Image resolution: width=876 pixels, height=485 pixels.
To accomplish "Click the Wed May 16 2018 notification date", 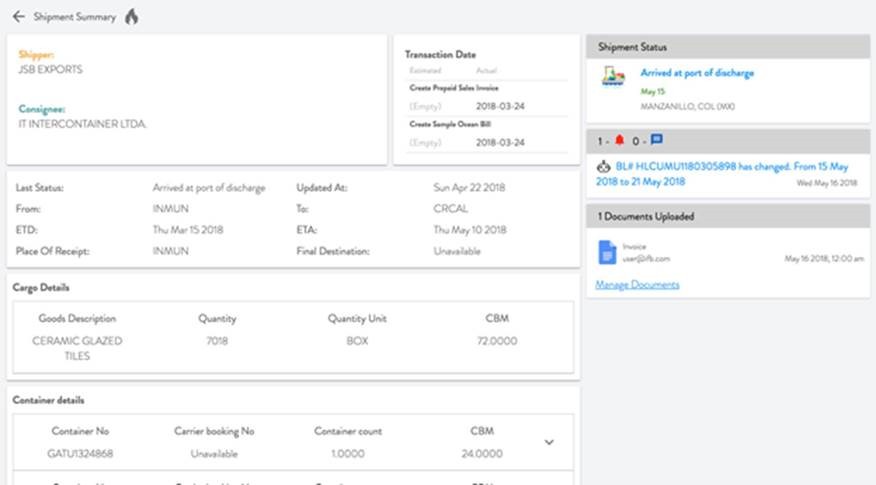I will (826, 183).
